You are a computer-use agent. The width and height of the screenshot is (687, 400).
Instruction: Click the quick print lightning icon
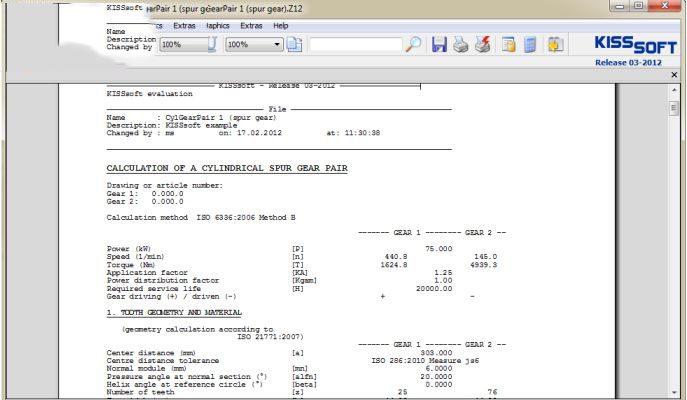point(482,44)
